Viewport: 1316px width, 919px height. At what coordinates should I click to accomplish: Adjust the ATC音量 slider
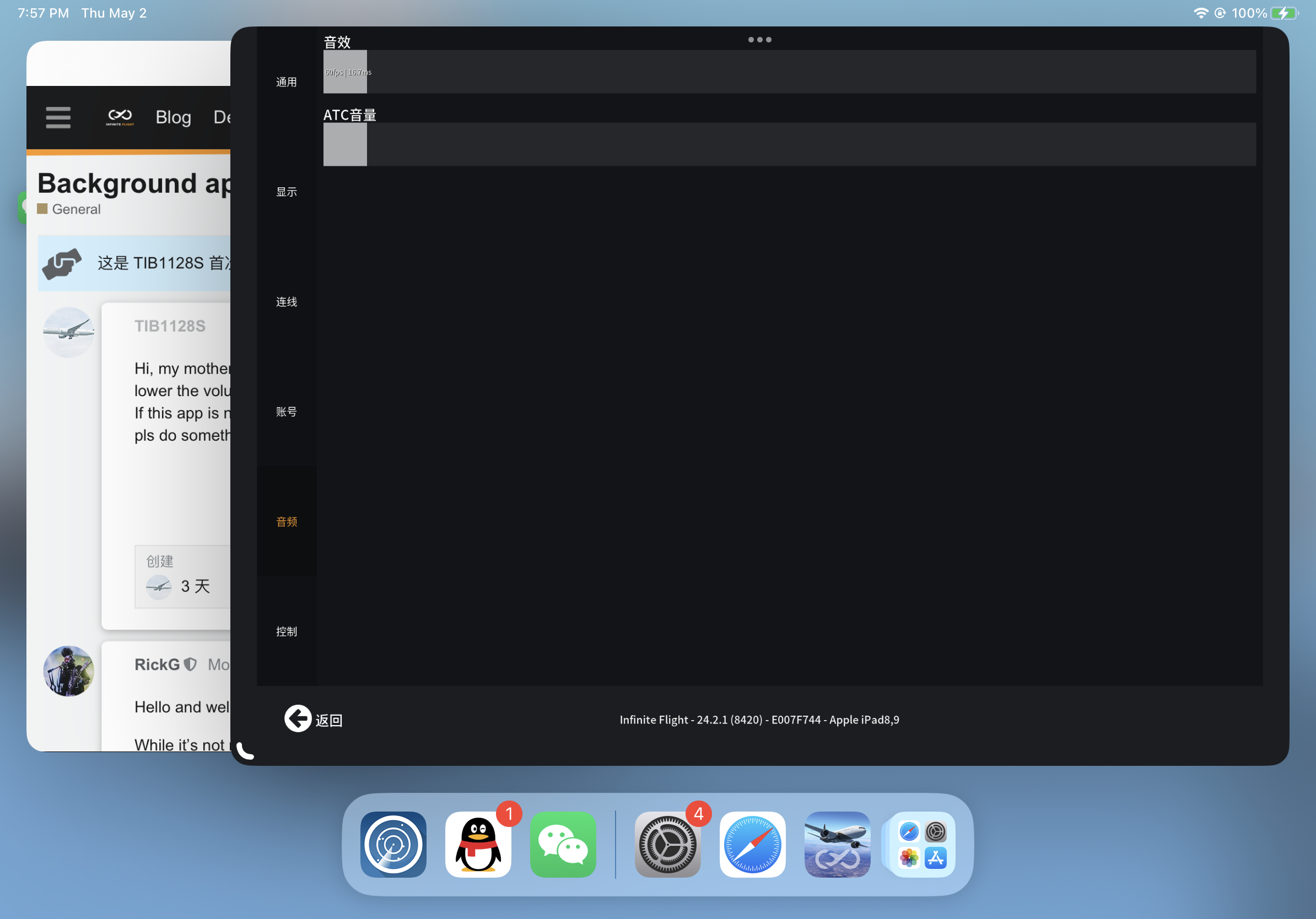345,144
